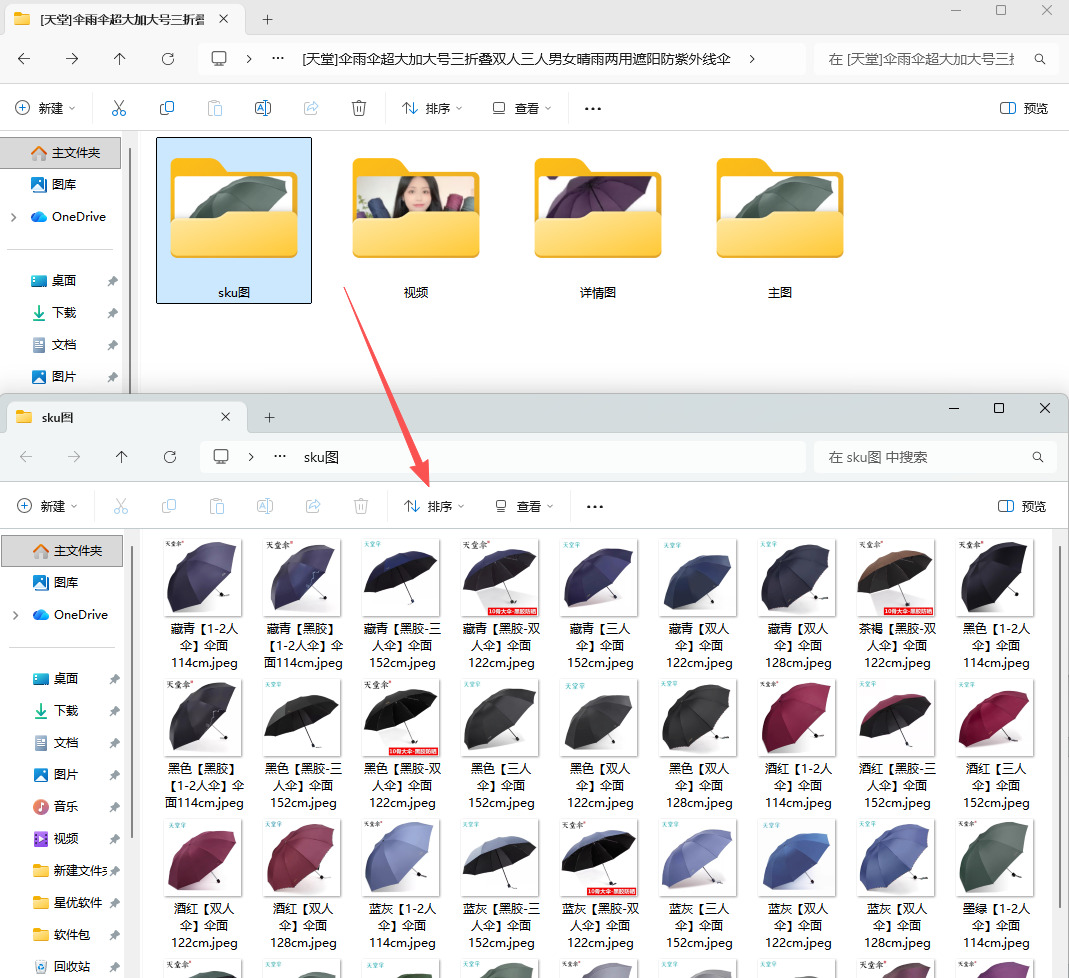Click Delete trash icon in upper window toolbar
This screenshot has height=978, width=1069.
pos(359,108)
